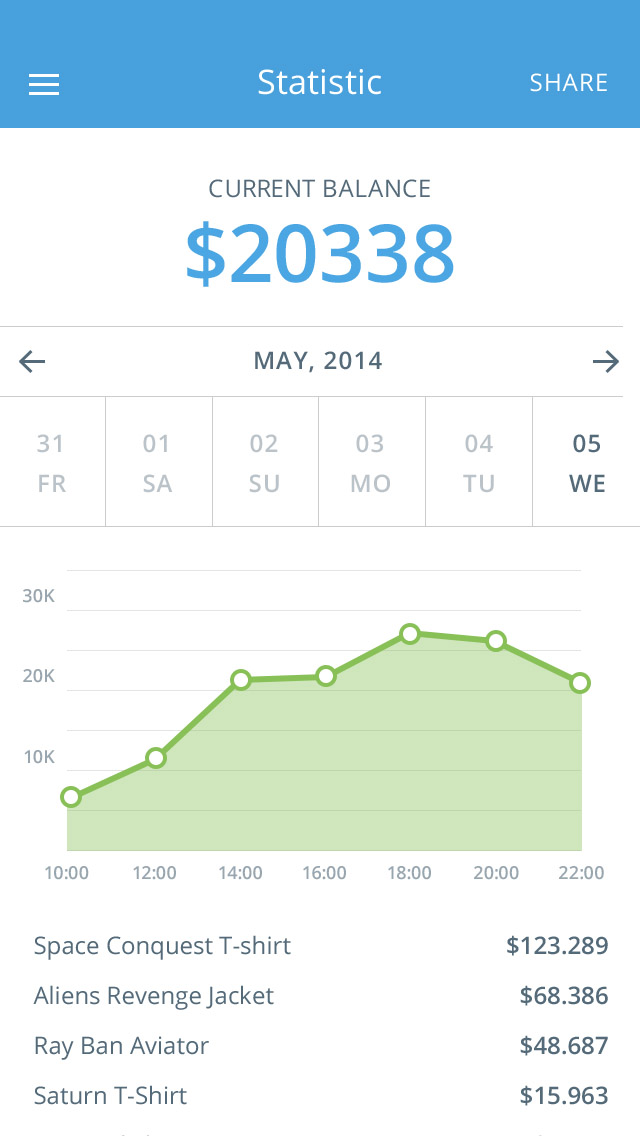640x1136 pixels.
Task: Tap the 20:00 chart data point
Action: click(x=495, y=641)
